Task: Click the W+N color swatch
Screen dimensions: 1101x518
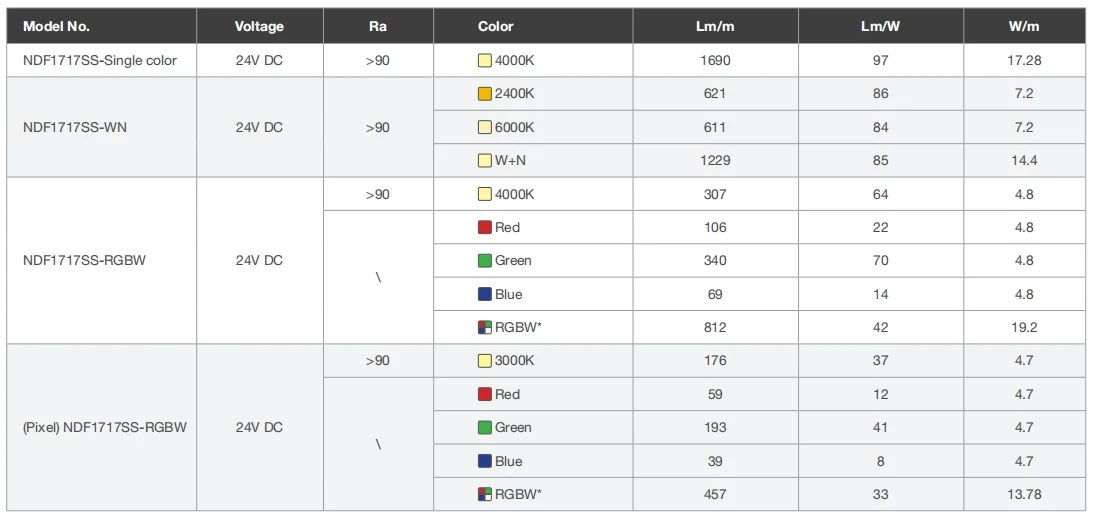Action: 485,160
